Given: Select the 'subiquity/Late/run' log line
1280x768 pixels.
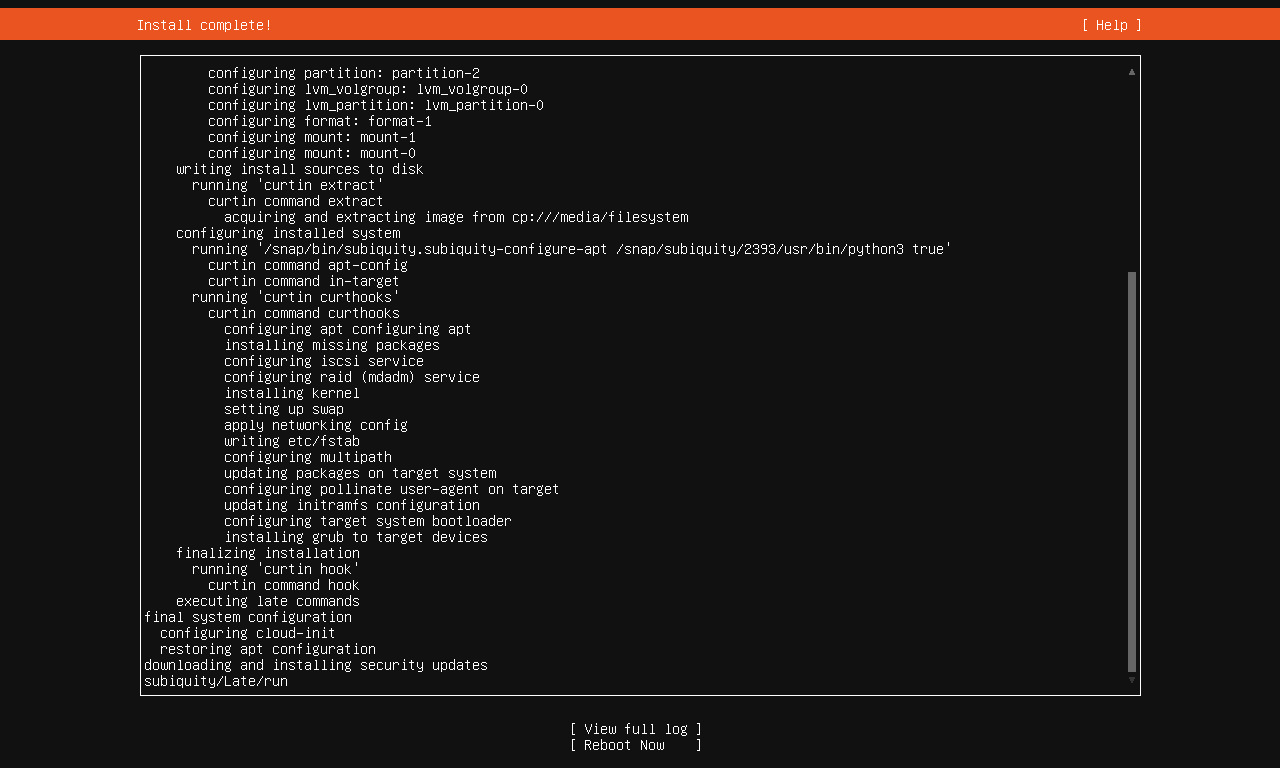Looking at the screenshot, I should [x=216, y=681].
